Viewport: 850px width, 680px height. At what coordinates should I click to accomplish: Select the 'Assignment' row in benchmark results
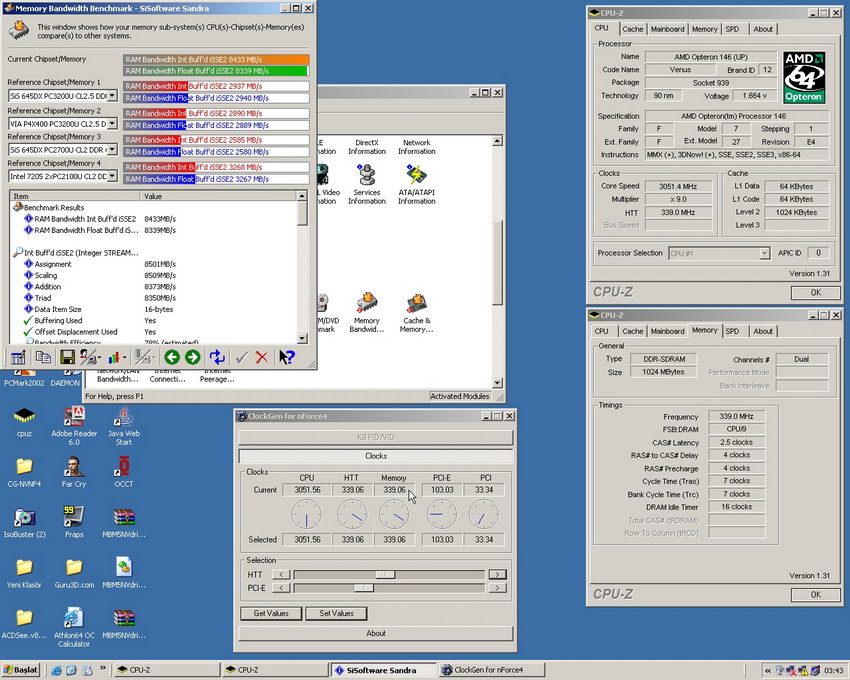pyautogui.click(x=153, y=264)
